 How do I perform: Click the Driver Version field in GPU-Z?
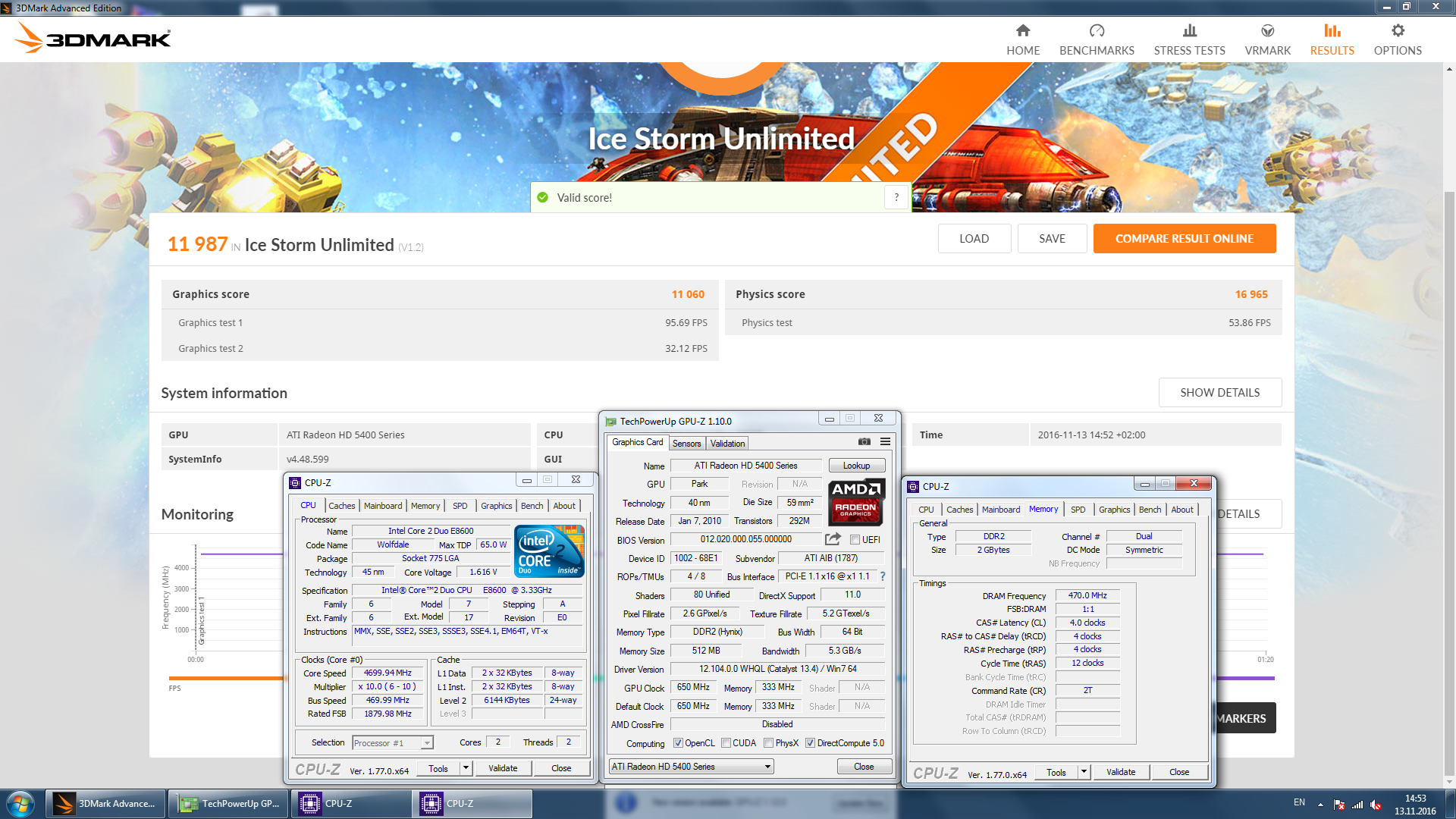pyautogui.click(x=777, y=669)
